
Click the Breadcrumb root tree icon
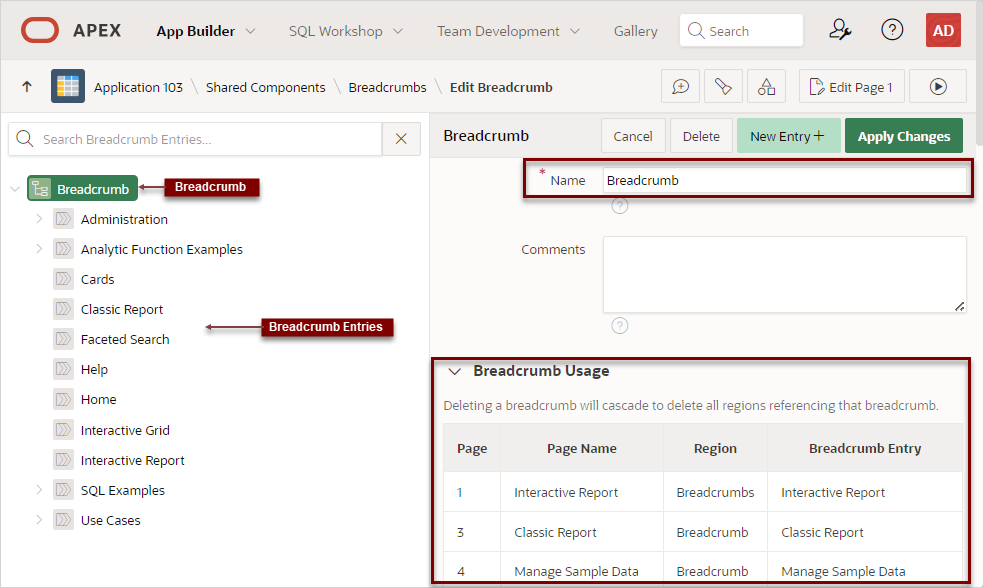(x=41, y=189)
